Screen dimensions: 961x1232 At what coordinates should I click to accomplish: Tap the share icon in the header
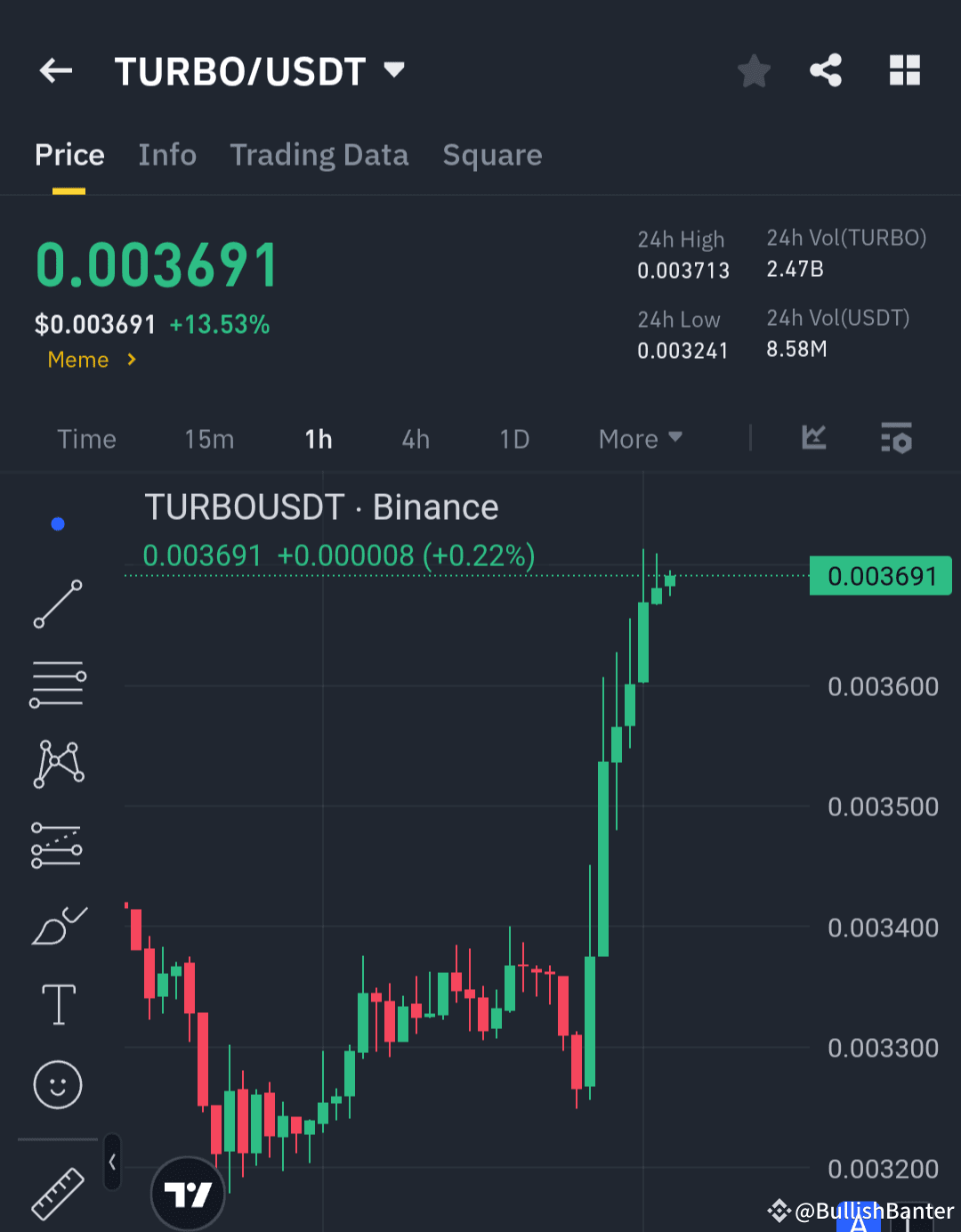click(825, 70)
